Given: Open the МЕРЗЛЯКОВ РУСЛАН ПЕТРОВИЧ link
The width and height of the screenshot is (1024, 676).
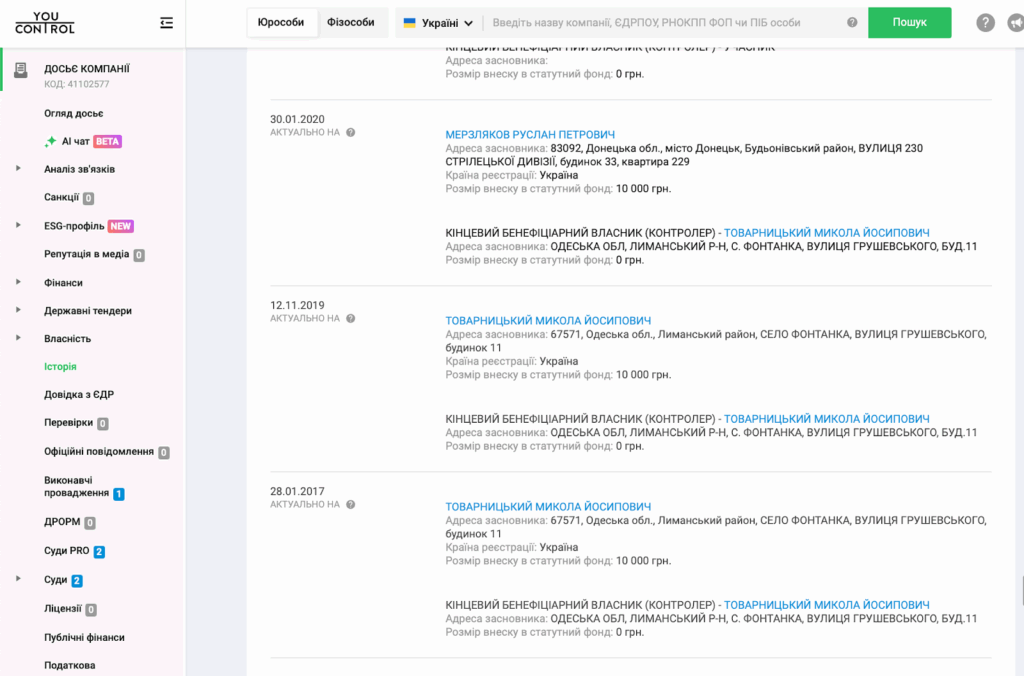Looking at the screenshot, I should pyautogui.click(x=530, y=134).
